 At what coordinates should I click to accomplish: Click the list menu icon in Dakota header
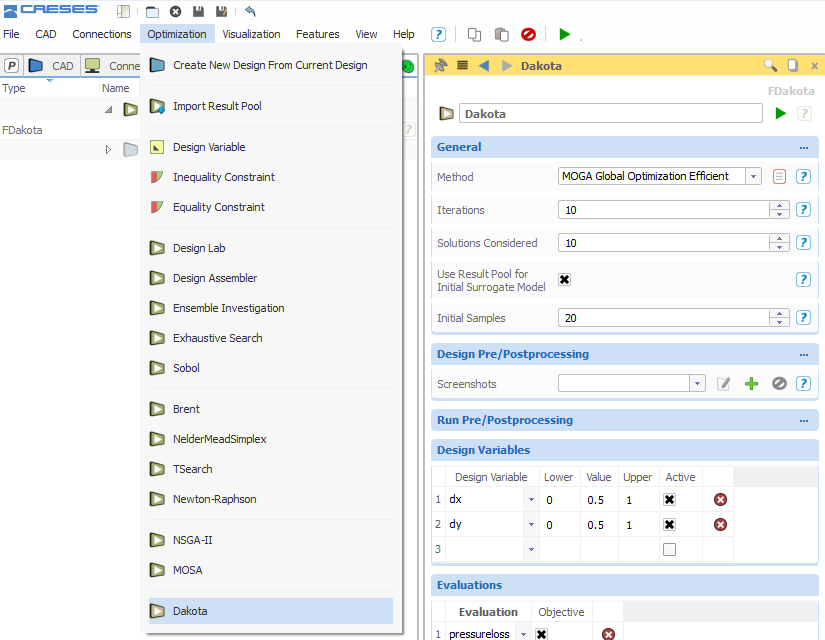pyautogui.click(x=462, y=66)
